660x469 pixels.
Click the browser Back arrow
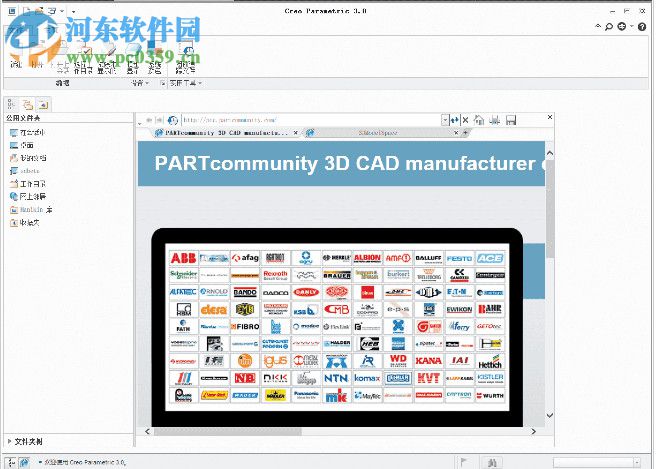pyautogui.click(x=149, y=120)
